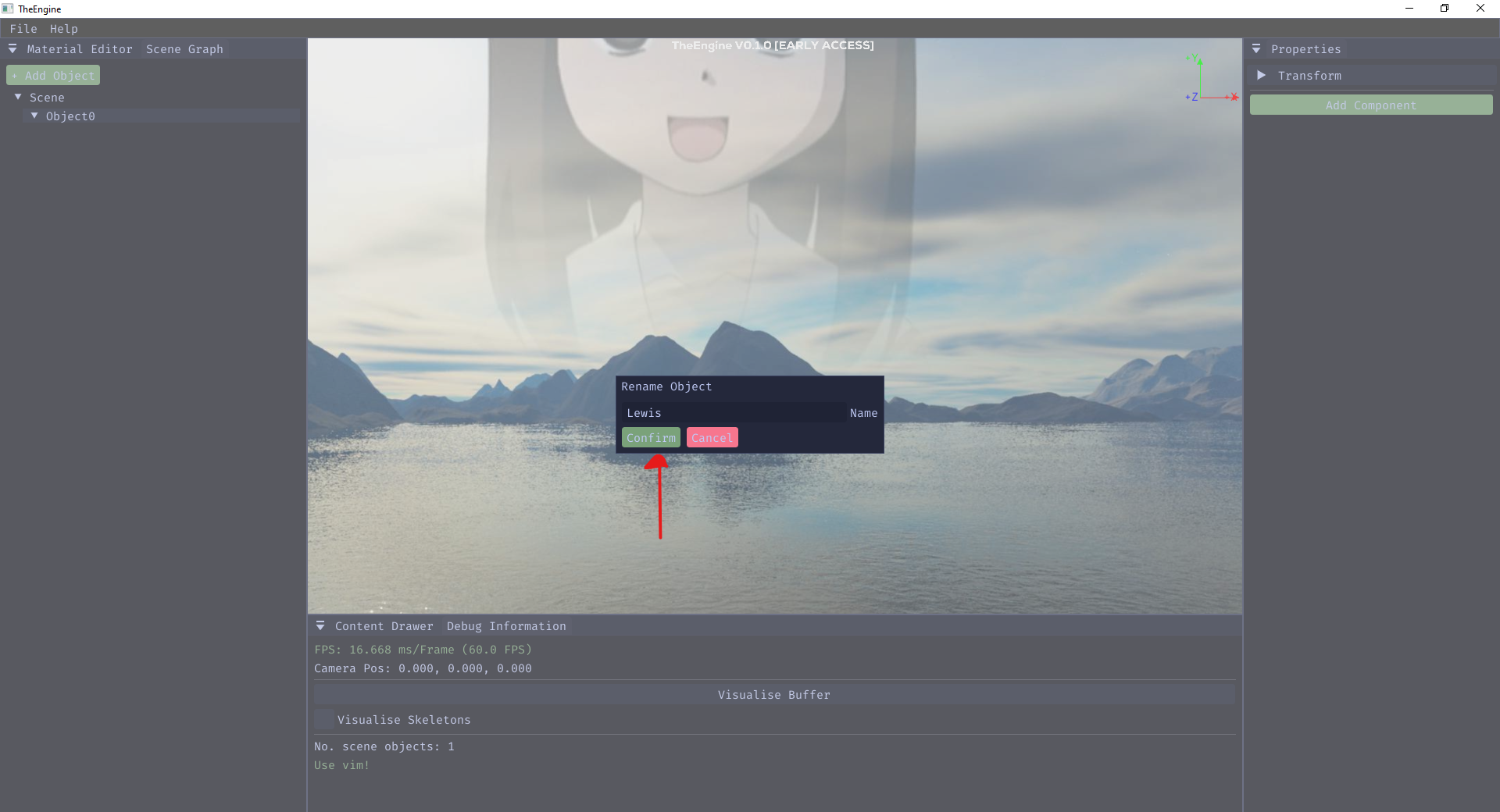Click the Rename Object dialog title bar
Screen dimensions: 1500x812
tap(749, 386)
